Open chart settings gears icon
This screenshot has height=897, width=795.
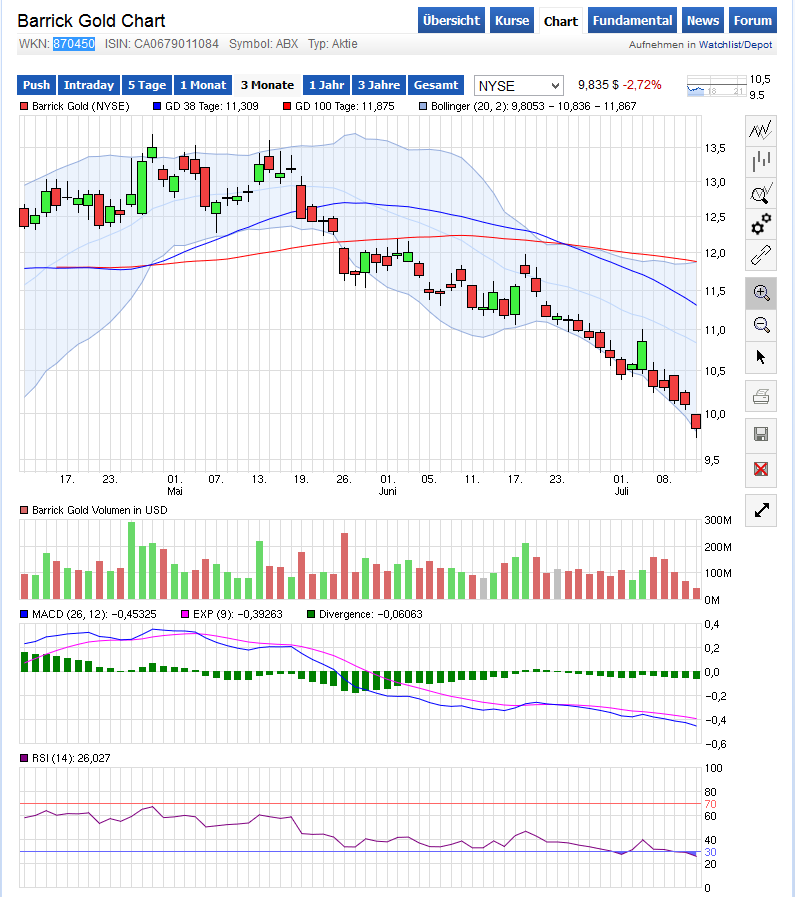coord(761,224)
